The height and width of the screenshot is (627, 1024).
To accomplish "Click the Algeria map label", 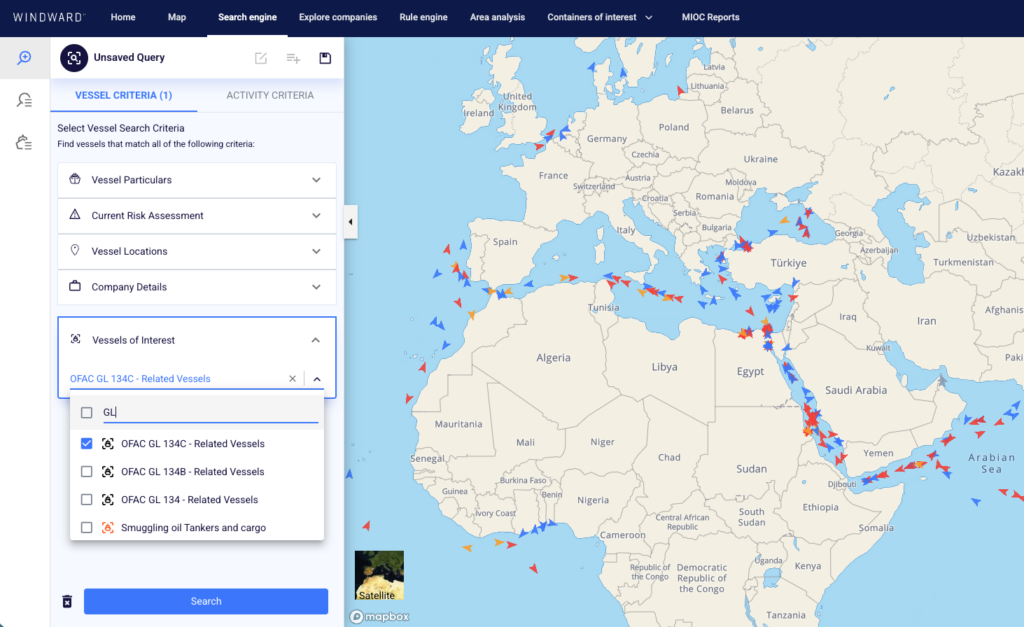I will coord(553,358).
